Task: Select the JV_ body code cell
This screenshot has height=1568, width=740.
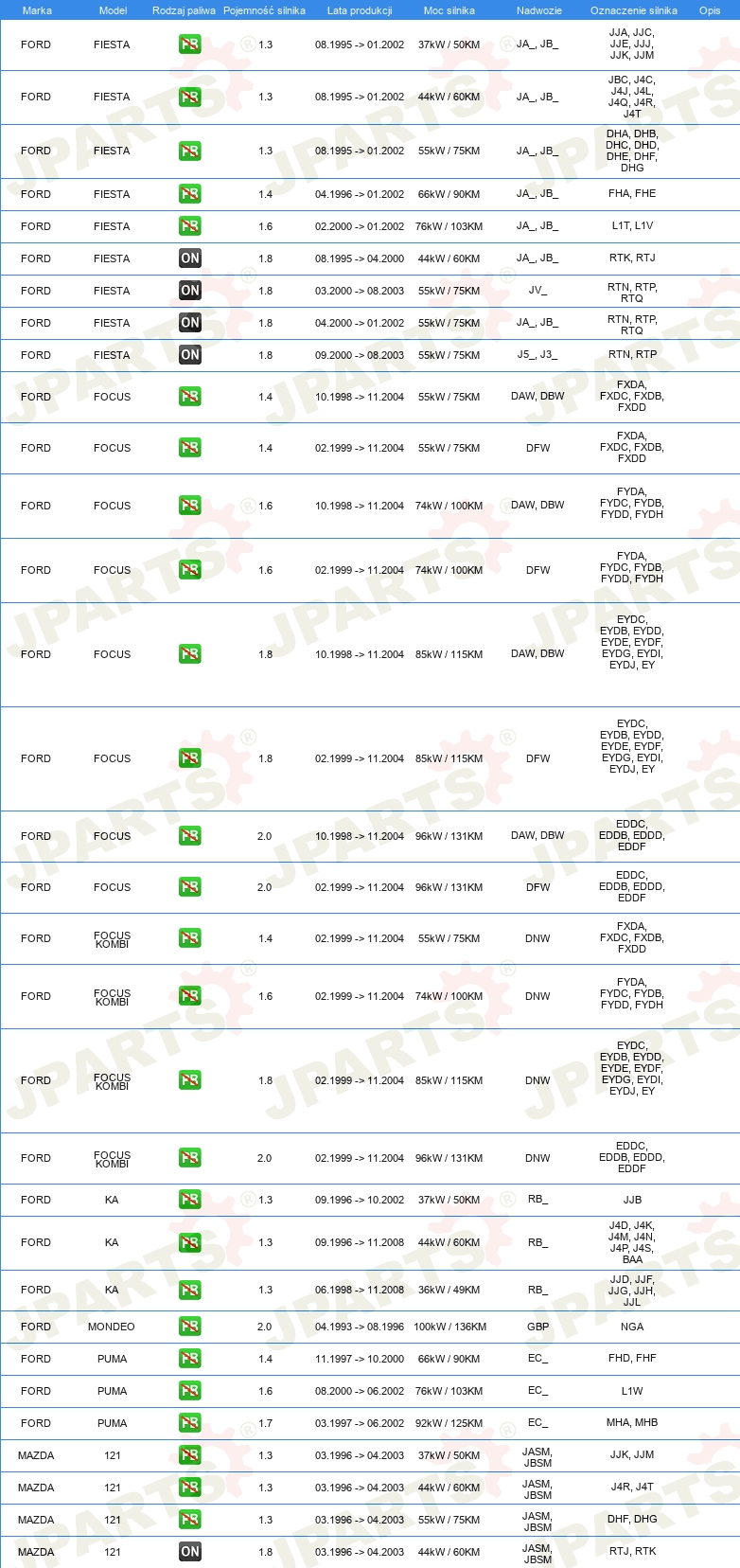Action: 537,291
